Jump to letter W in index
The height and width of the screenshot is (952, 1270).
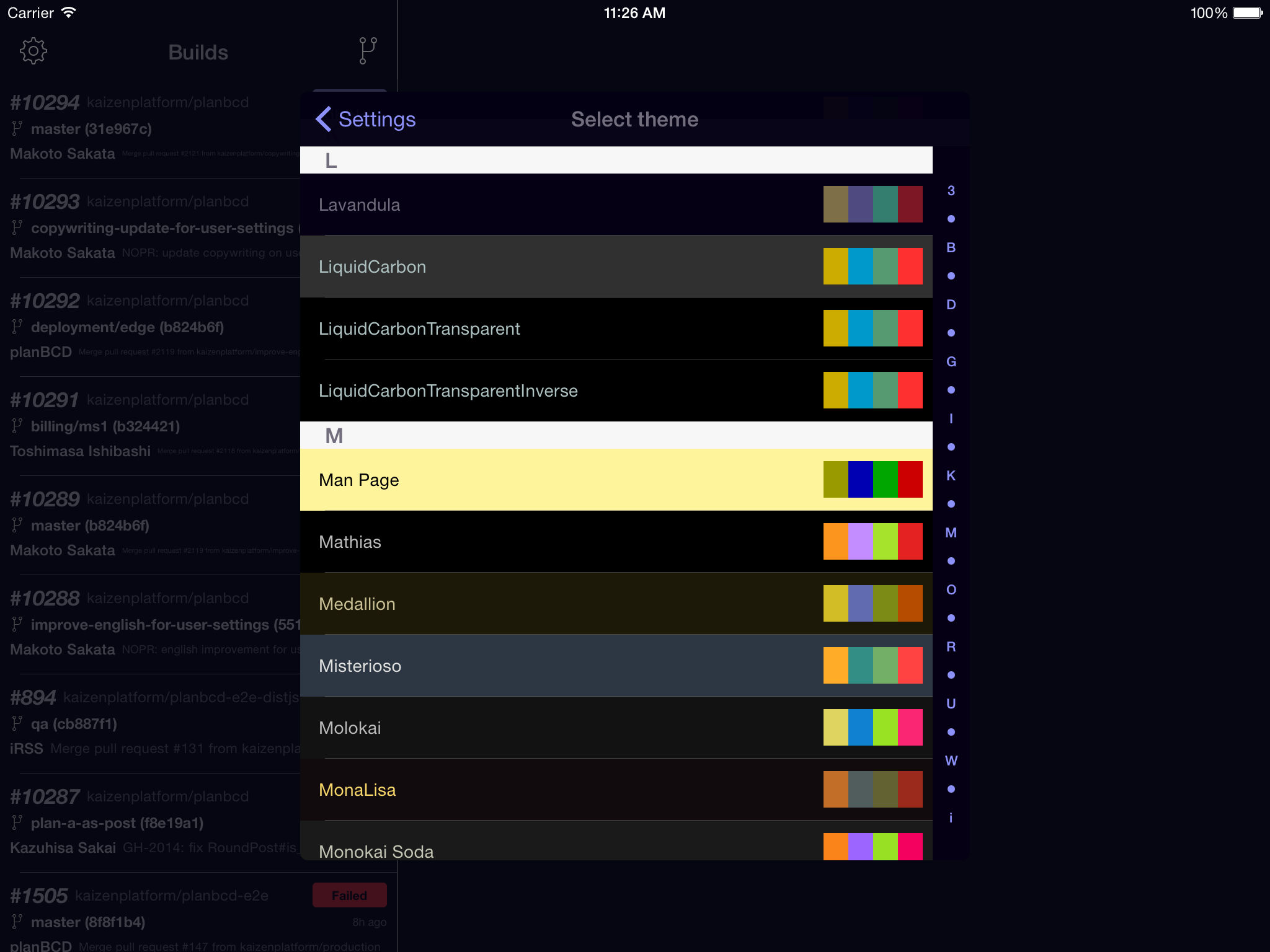point(951,760)
